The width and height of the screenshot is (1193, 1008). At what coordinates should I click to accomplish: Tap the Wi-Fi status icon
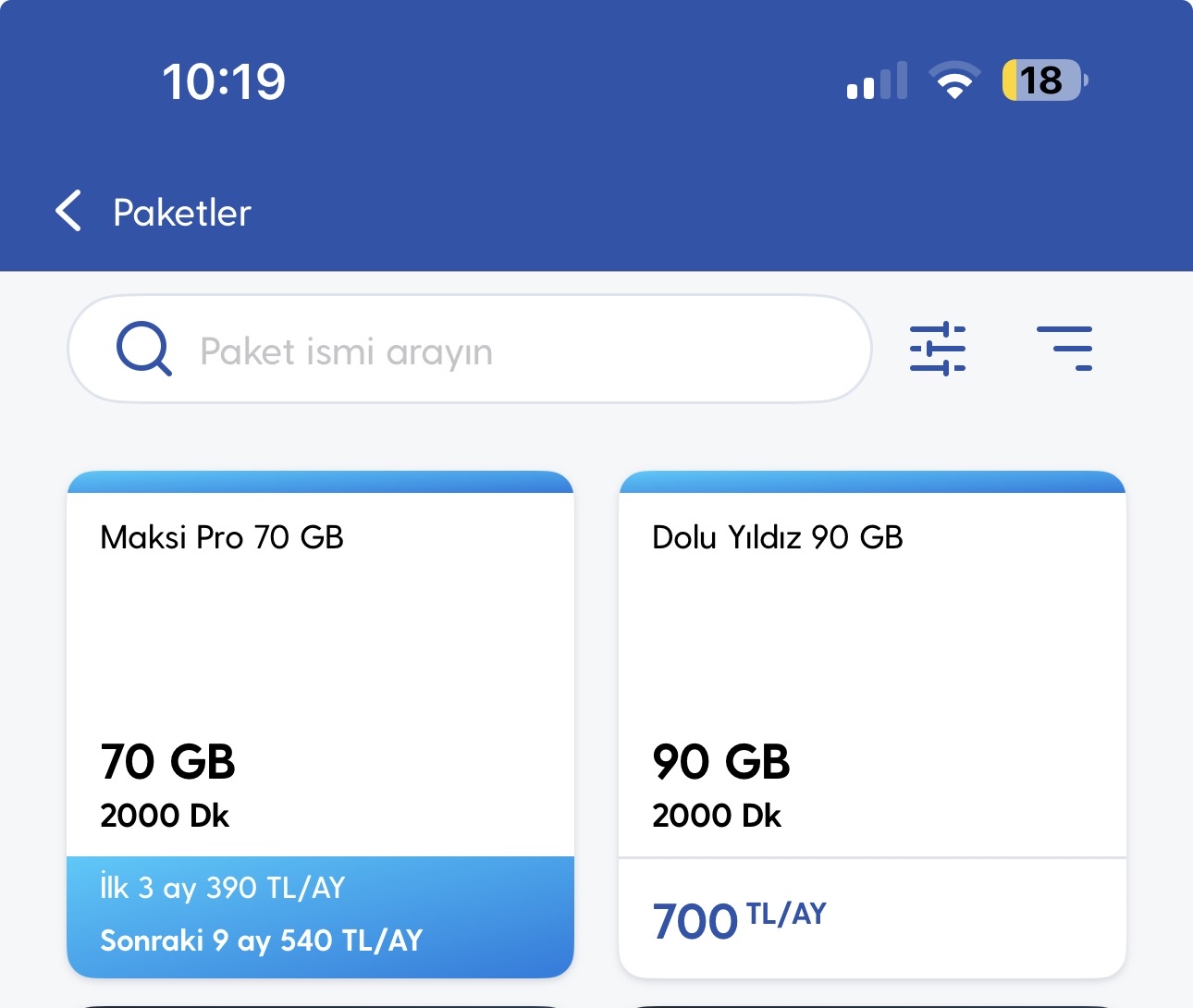tap(954, 80)
